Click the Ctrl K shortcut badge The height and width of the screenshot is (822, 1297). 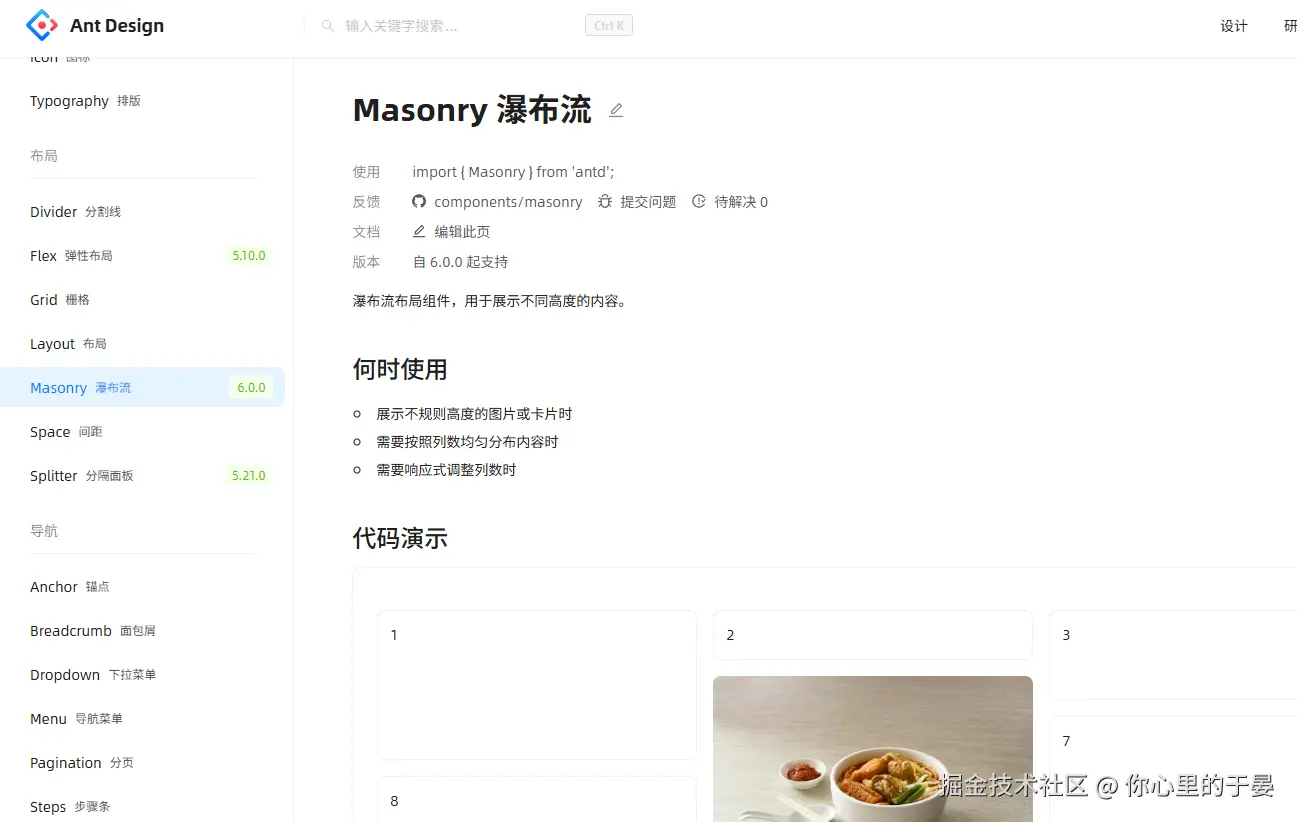(609, 26)
